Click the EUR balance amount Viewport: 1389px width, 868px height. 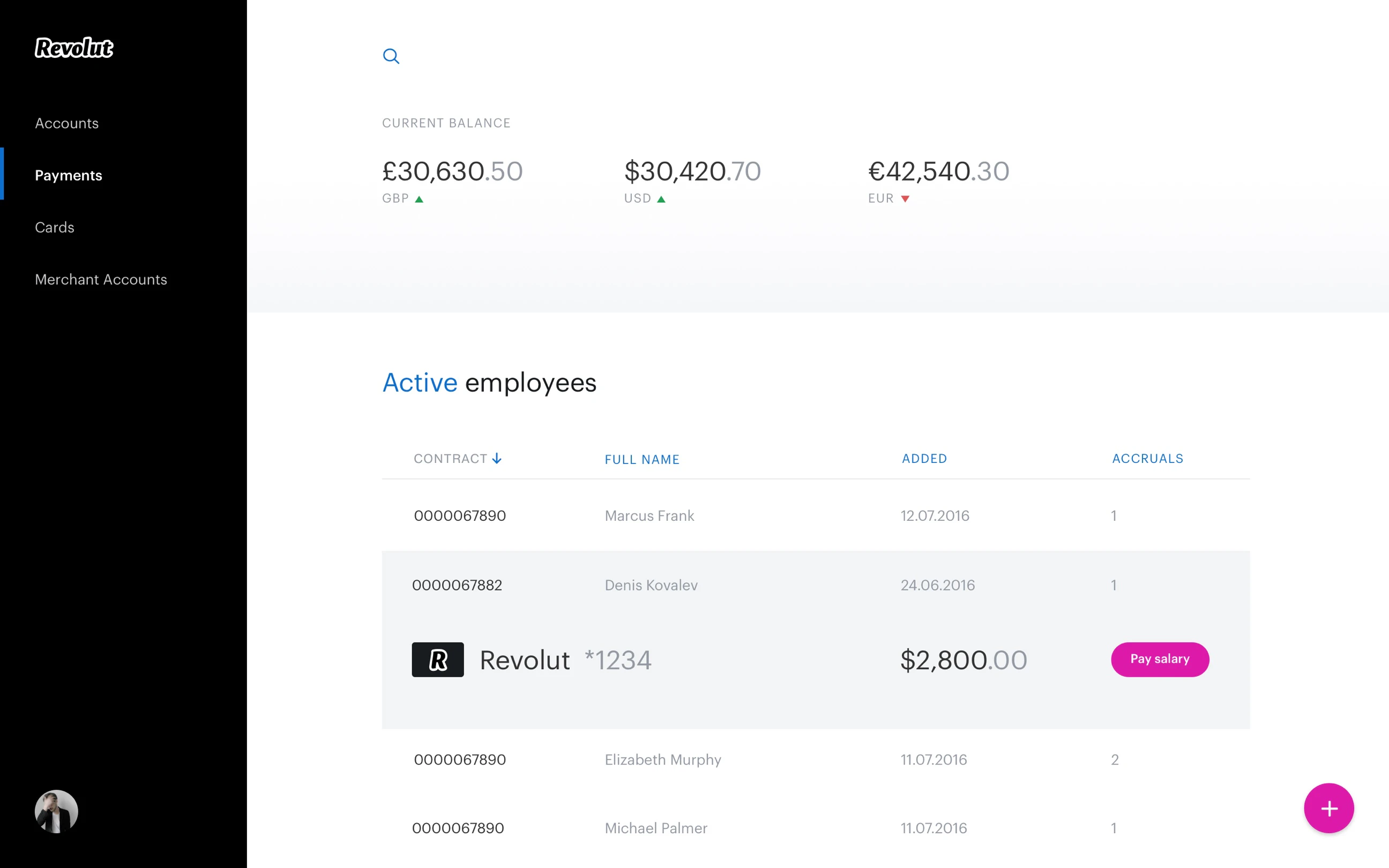pos(938,171)
